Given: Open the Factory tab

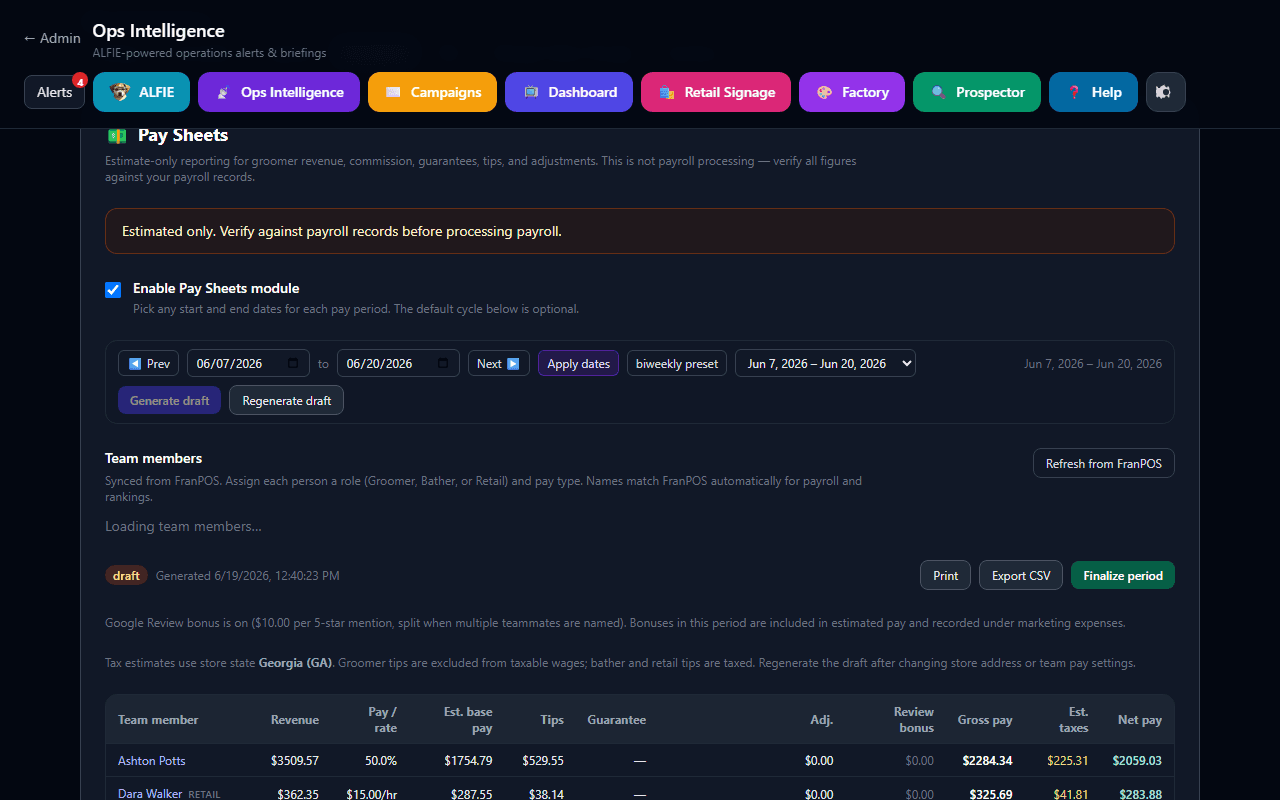Looking at the screenshot, I should [852, 92].
